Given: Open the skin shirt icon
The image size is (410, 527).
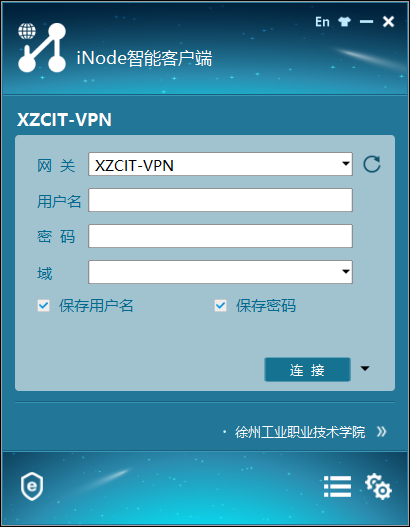Looking at the screenshot, I should [x=344, y=22].
